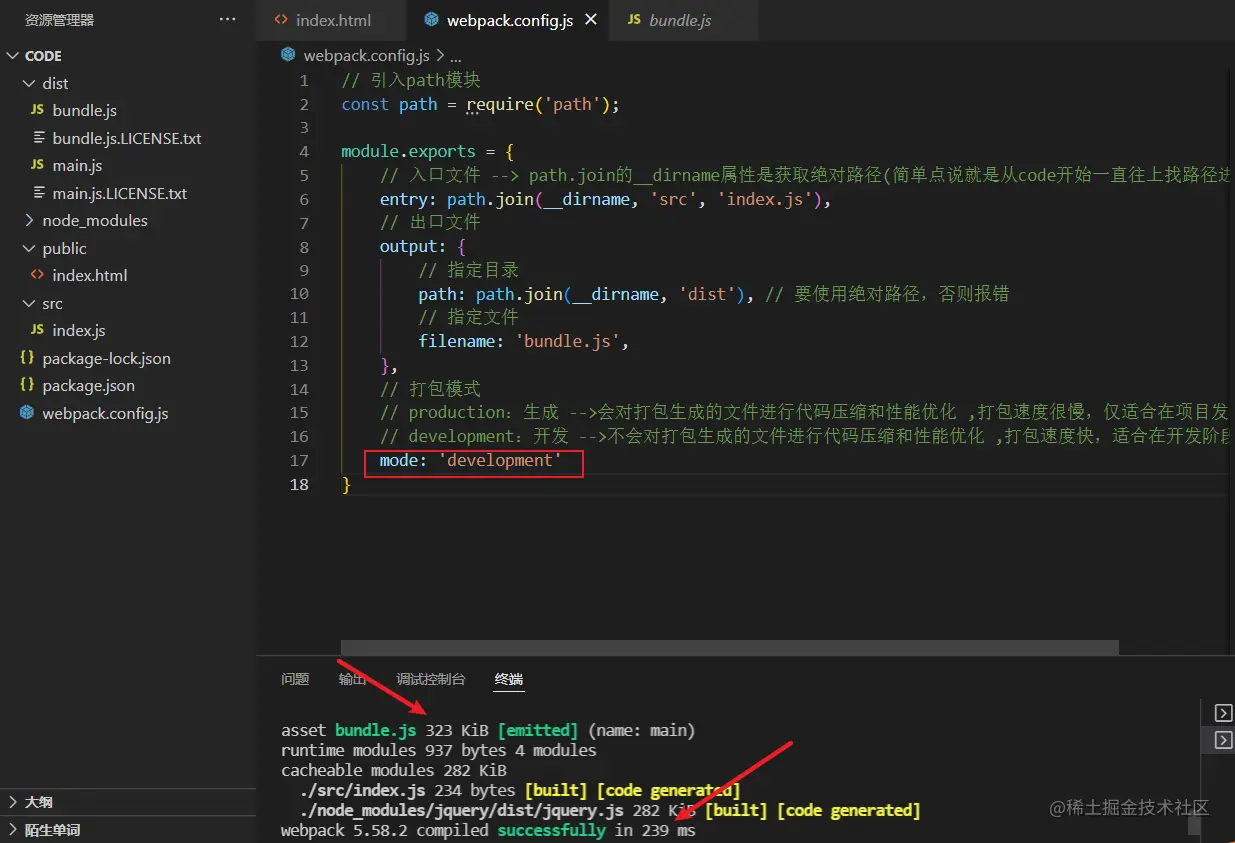Select the 终端 terminal panel tab

[509, 679]
